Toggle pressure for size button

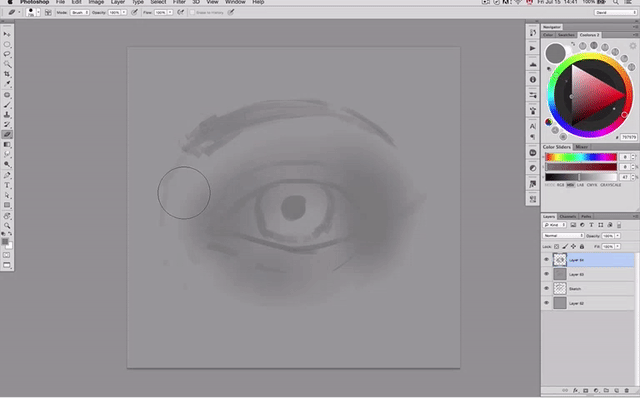click(231, 12)
